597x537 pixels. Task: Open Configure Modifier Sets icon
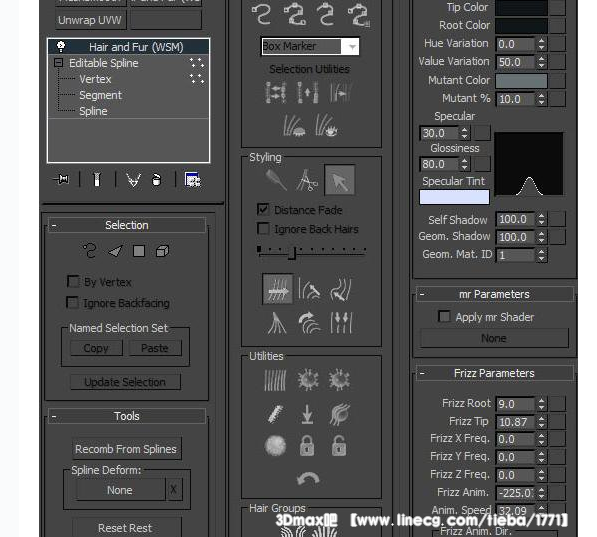(193, 180)
